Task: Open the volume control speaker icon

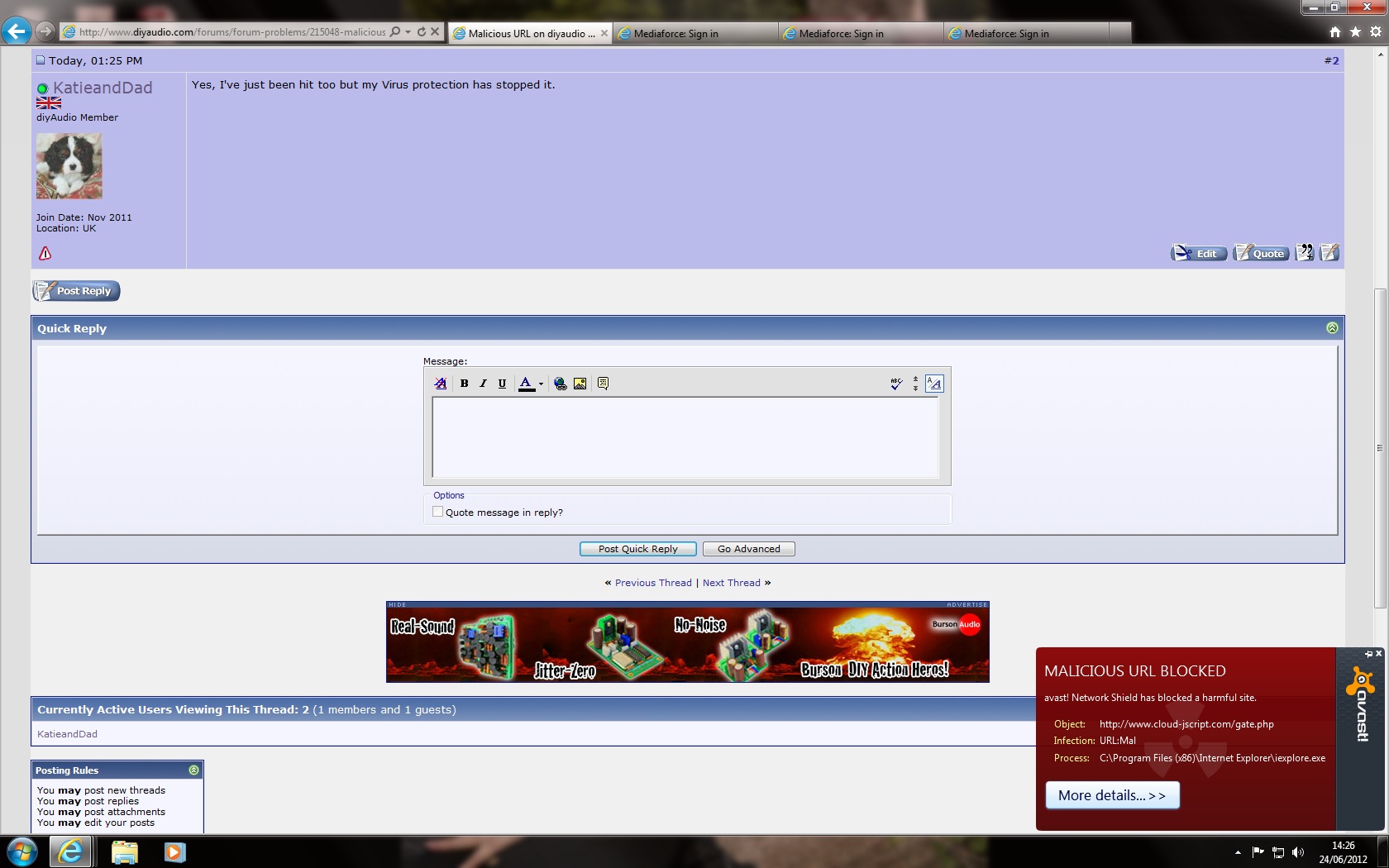Action: coord(1298,852)
